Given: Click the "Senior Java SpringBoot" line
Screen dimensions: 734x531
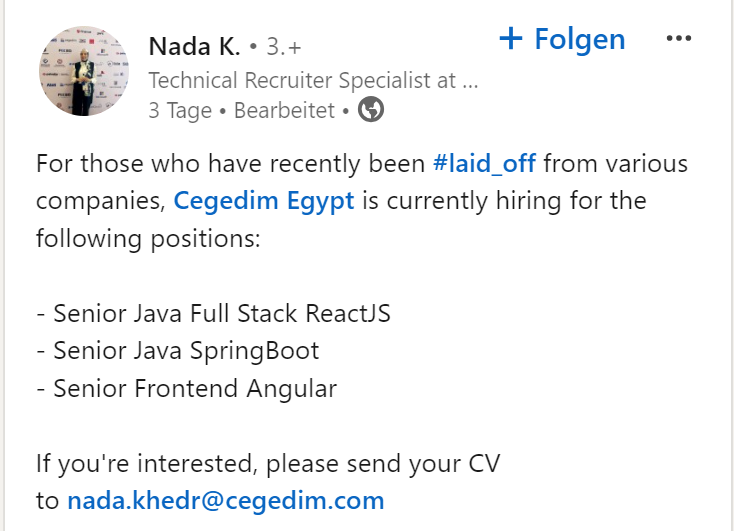Looking at the screenshot, I should (178, 350).
